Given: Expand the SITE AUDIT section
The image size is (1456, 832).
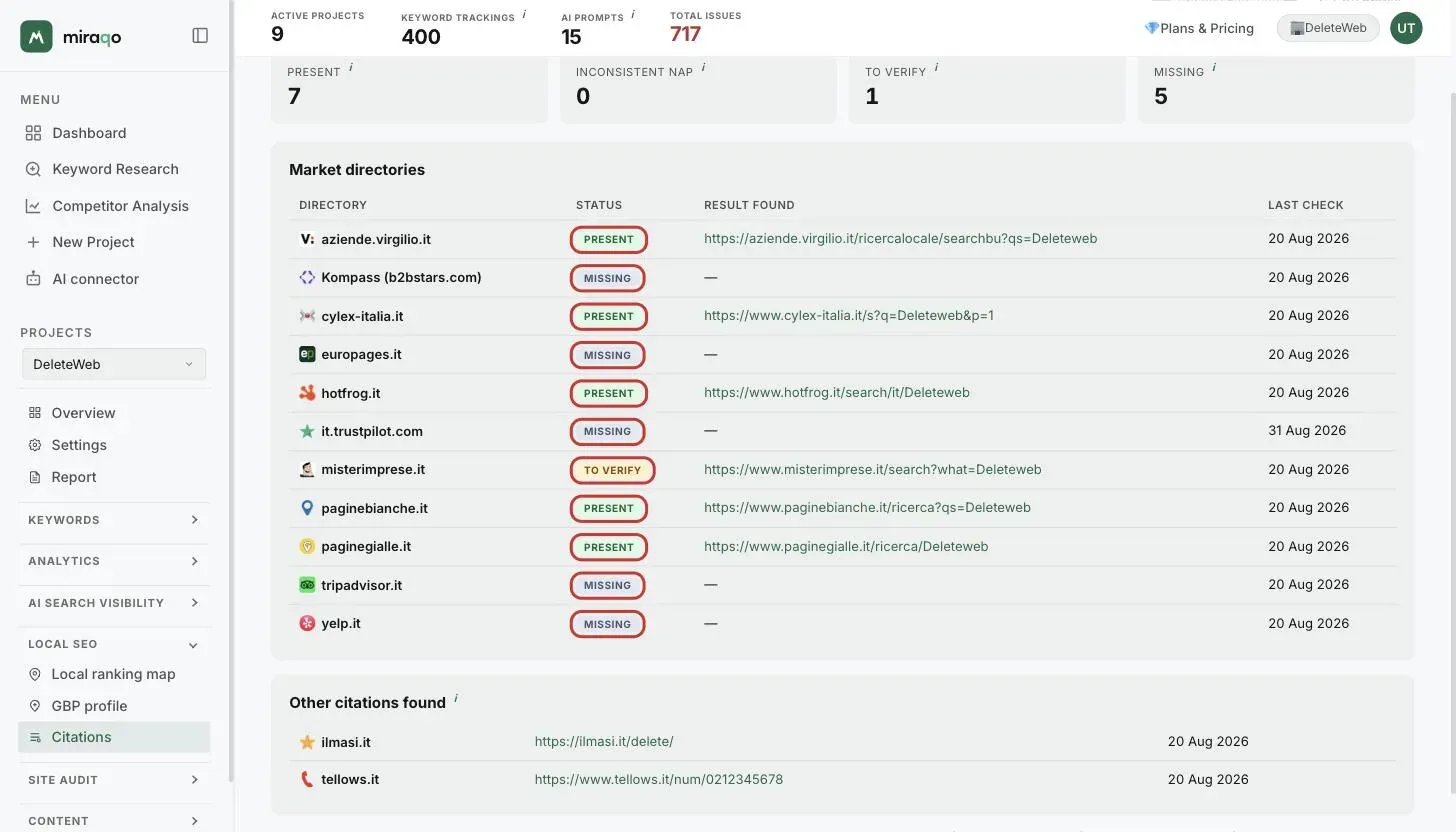Looking at the screenshot, I should (114, 780).
